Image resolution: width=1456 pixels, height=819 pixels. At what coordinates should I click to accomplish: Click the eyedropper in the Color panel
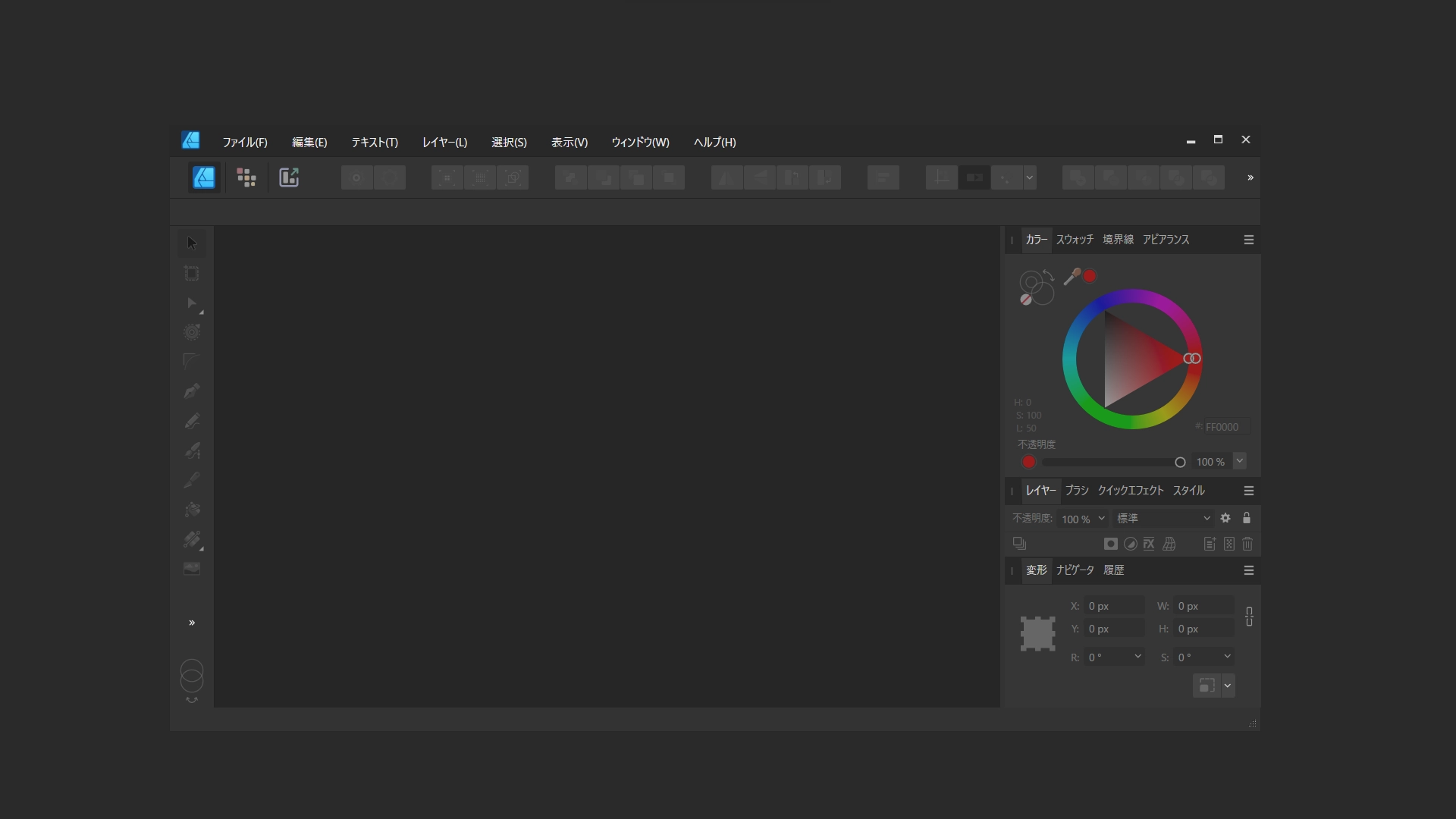(1072, 276)
